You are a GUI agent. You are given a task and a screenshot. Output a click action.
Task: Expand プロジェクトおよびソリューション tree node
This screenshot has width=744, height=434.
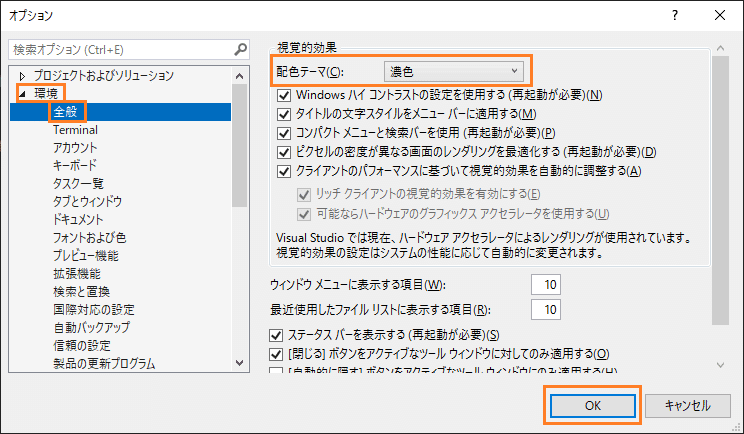point(22,76)
